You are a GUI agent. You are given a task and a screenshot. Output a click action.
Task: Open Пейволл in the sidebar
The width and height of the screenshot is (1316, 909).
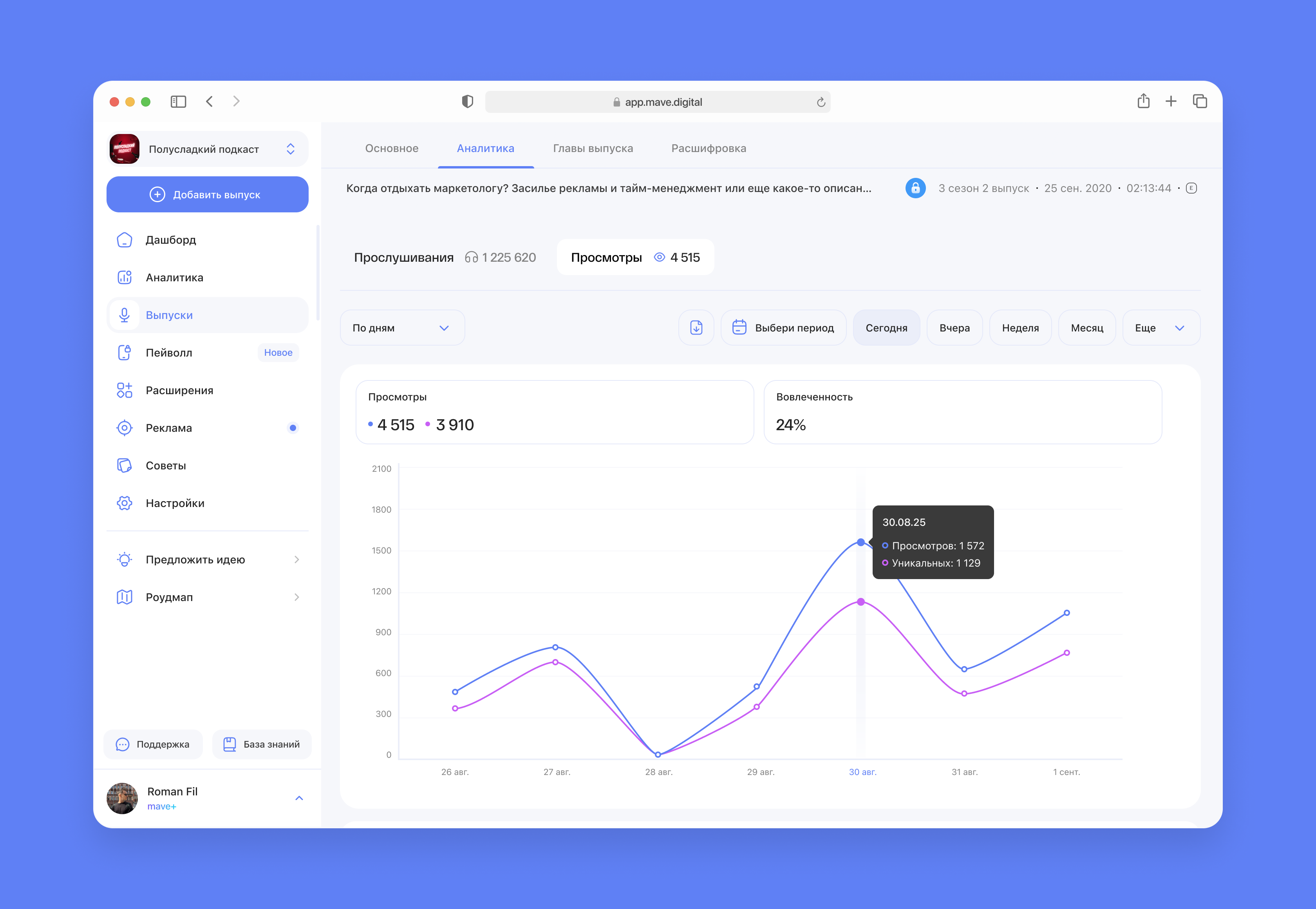click(207, 353)
